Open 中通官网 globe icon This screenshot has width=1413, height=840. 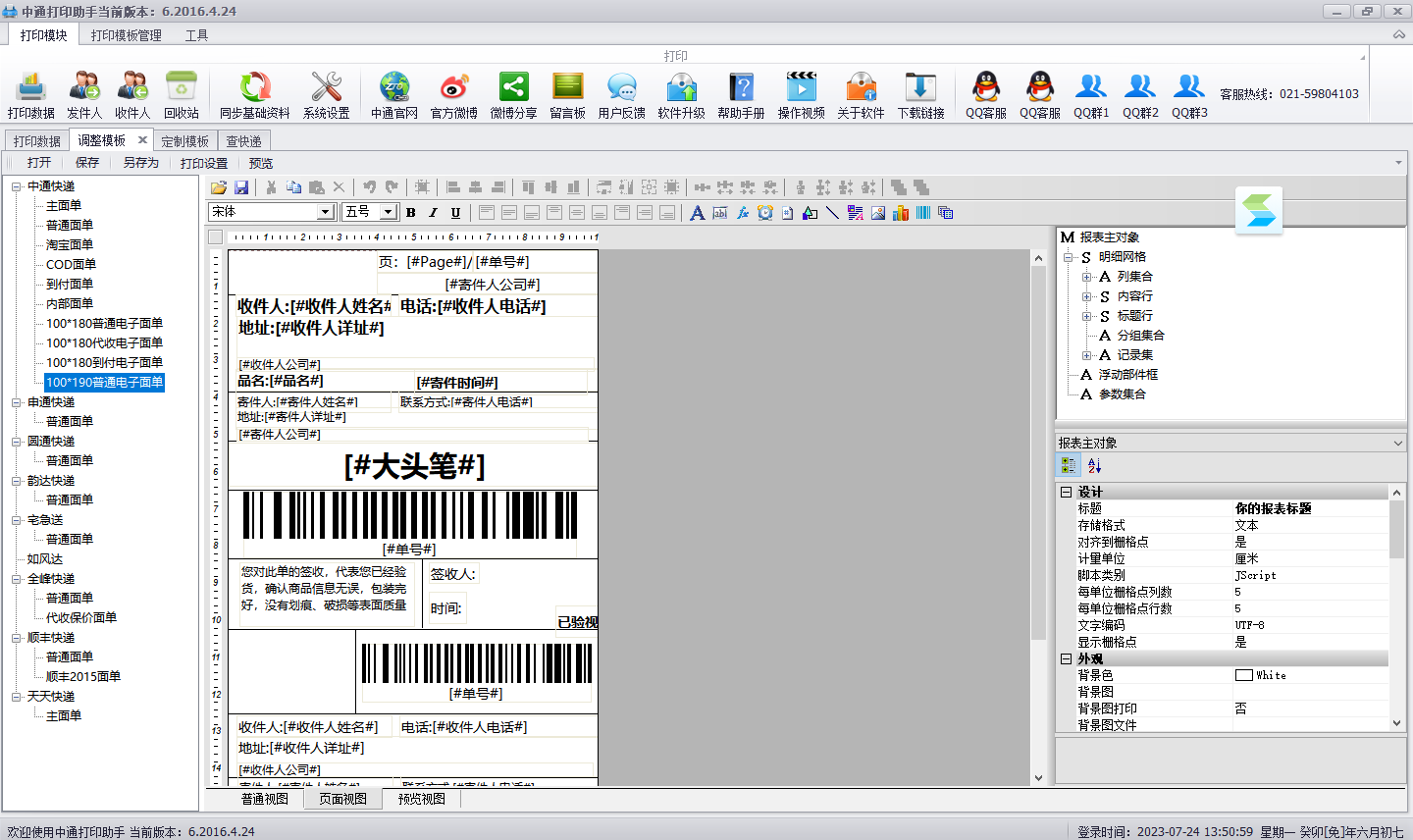pyautogui.click(x=394, y=86)
